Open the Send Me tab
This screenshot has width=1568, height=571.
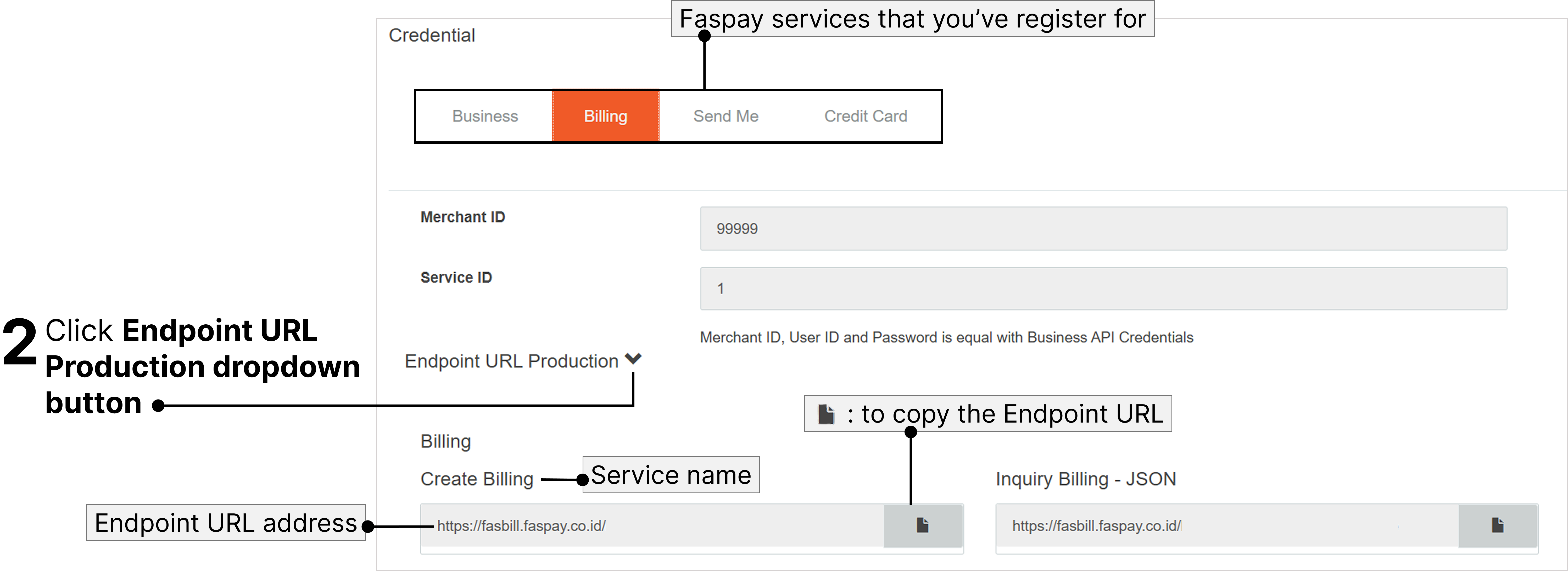[x=726, y=116]
